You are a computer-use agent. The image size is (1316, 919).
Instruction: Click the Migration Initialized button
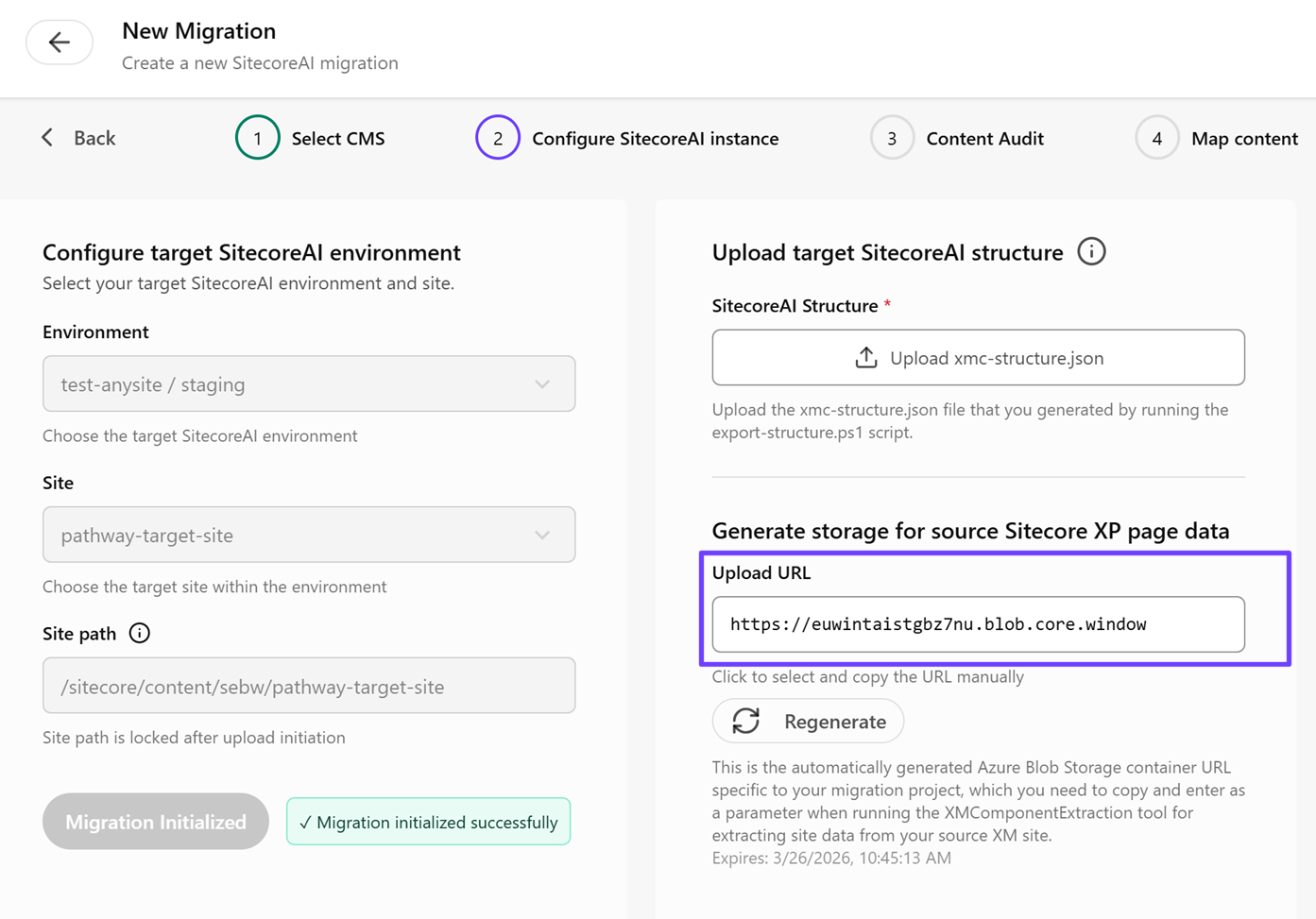[x=156, y=822]
